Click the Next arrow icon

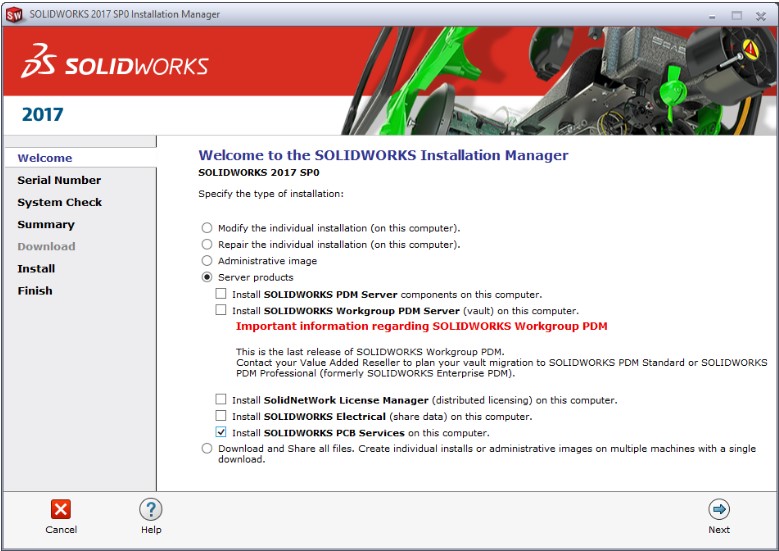719,509
